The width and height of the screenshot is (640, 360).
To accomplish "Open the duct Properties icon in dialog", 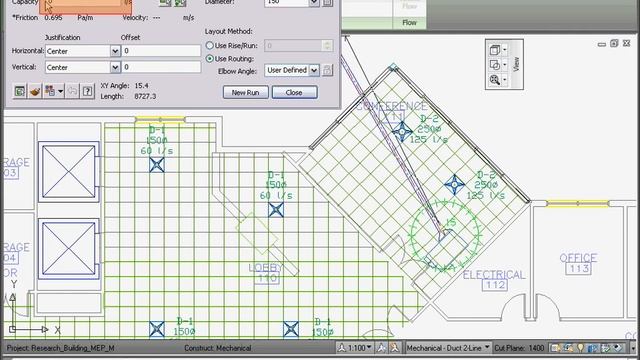I will [19, 91].
